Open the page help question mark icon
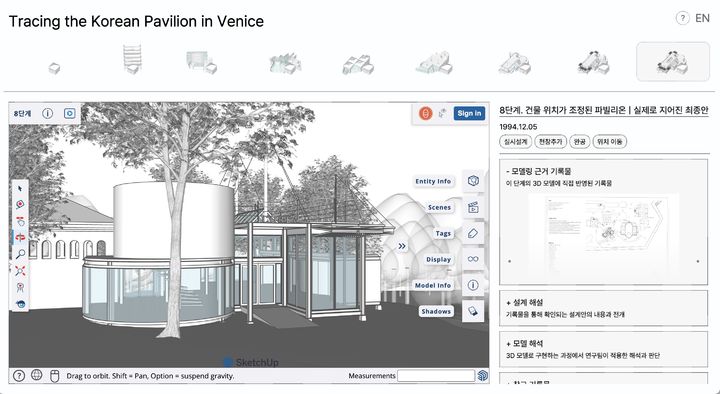The image size is (720, 394). 682,18
